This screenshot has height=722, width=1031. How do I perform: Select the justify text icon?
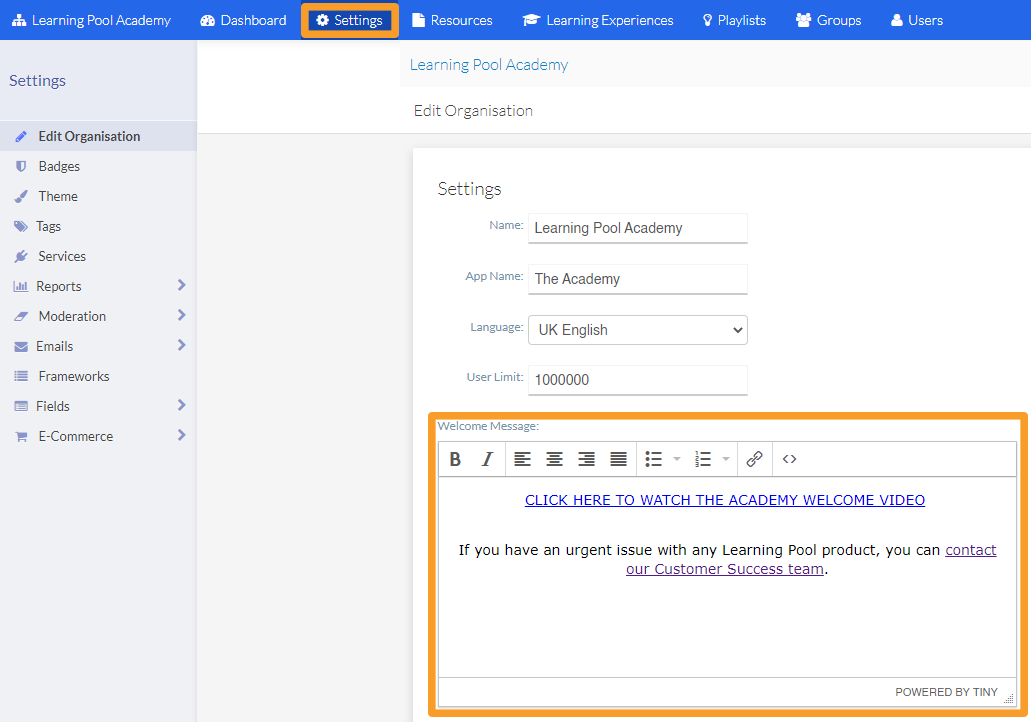point(618,459)
